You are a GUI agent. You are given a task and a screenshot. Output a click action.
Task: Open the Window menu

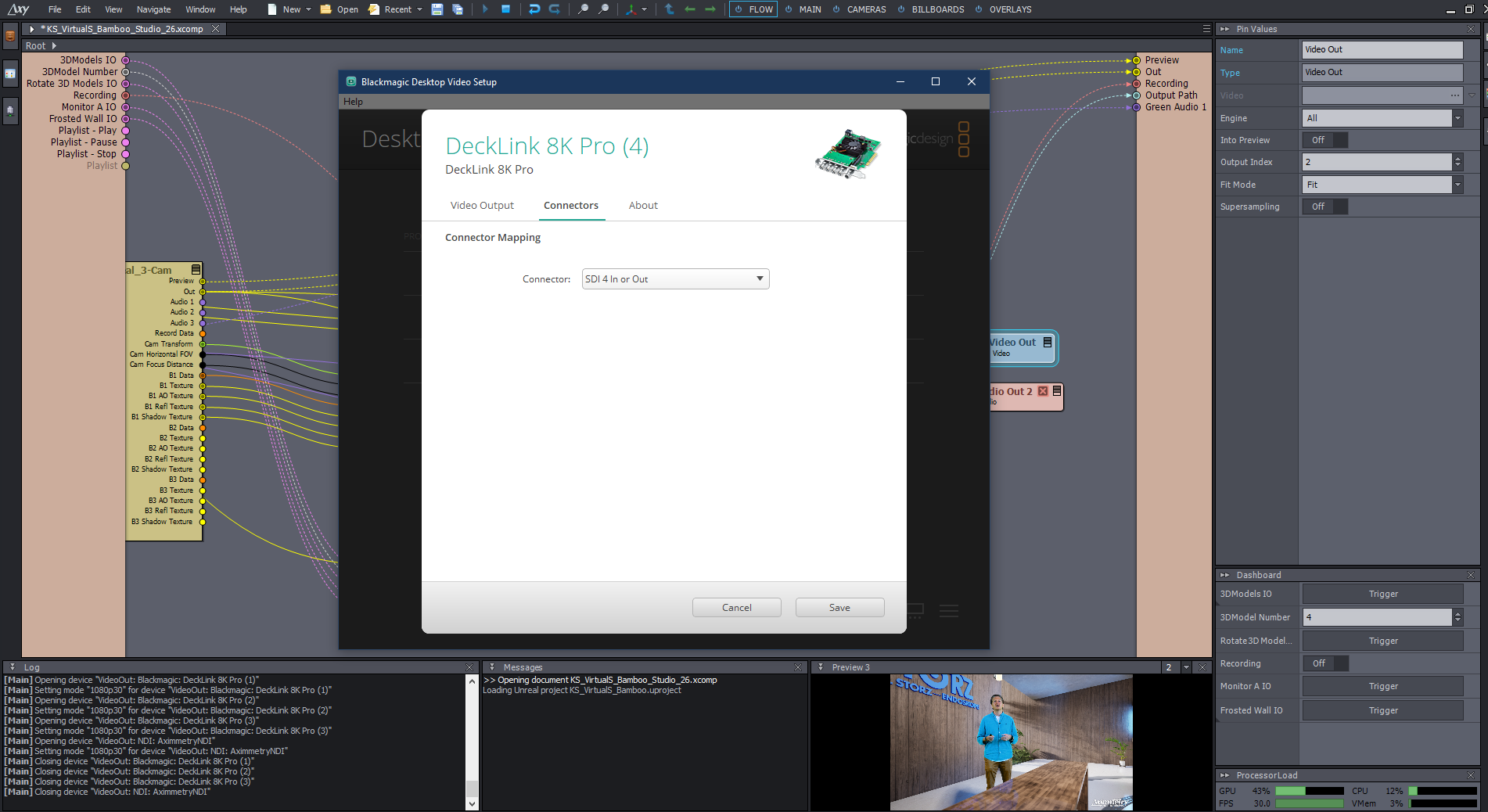pyautogui.click(x=200, y=9)
